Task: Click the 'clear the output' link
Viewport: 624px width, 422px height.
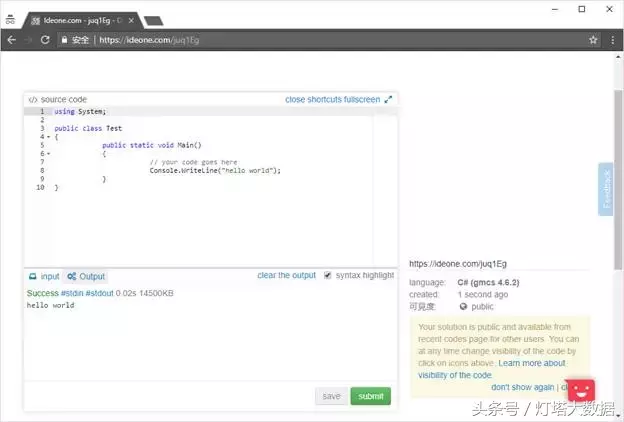Action: (286, 275)
